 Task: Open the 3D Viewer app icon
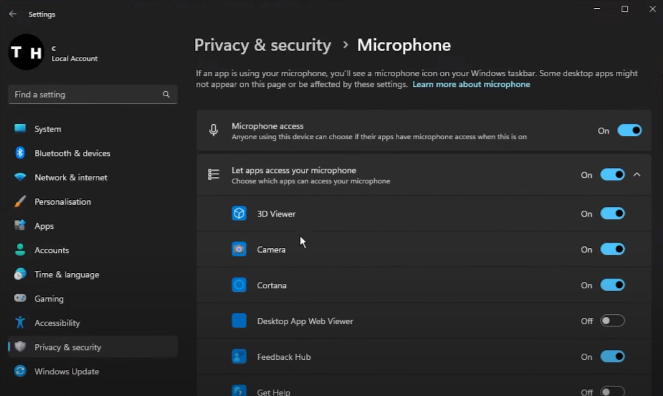[x=239, y=213]
